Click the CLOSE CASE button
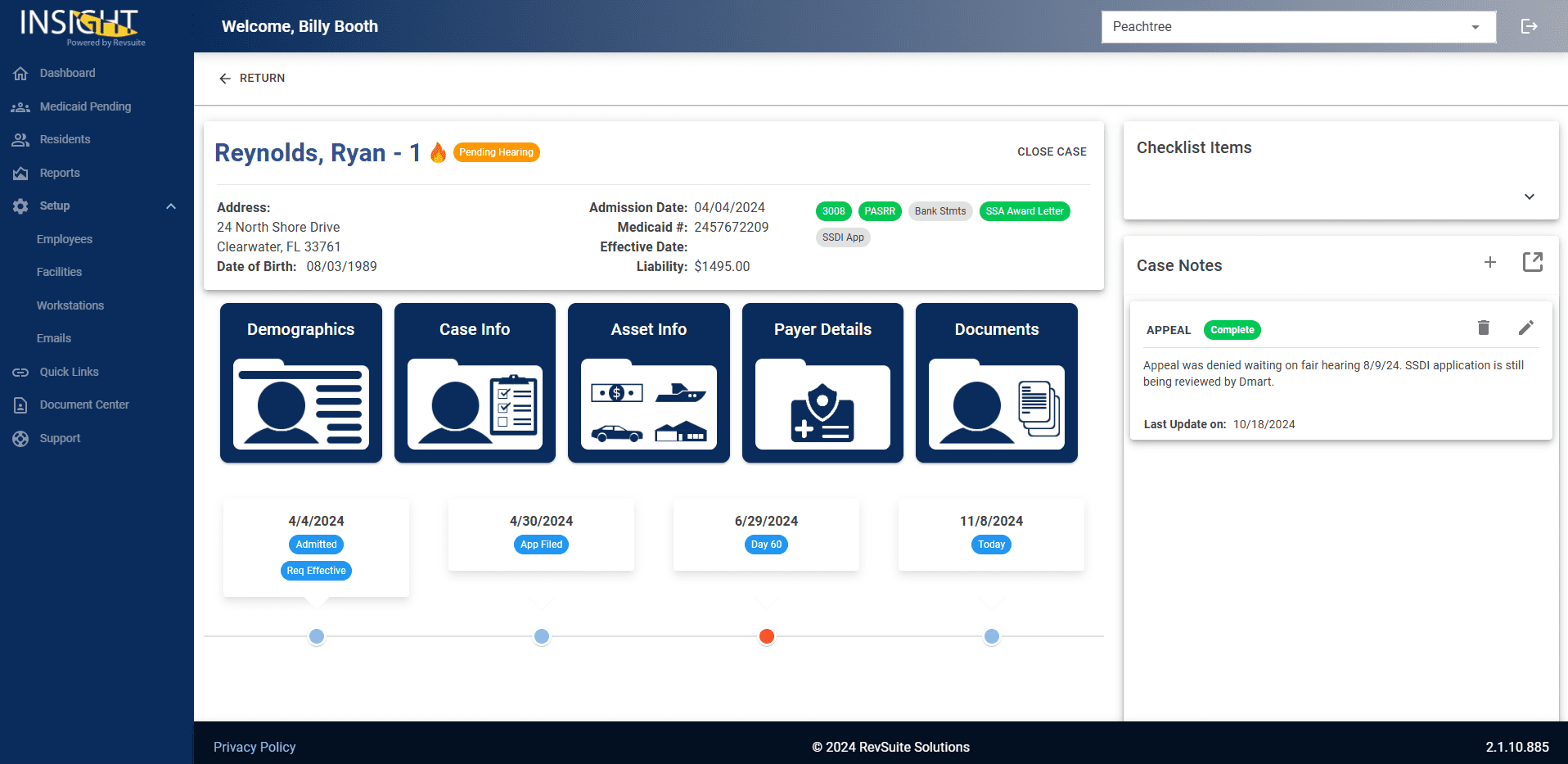 (x=1052, y=151)
